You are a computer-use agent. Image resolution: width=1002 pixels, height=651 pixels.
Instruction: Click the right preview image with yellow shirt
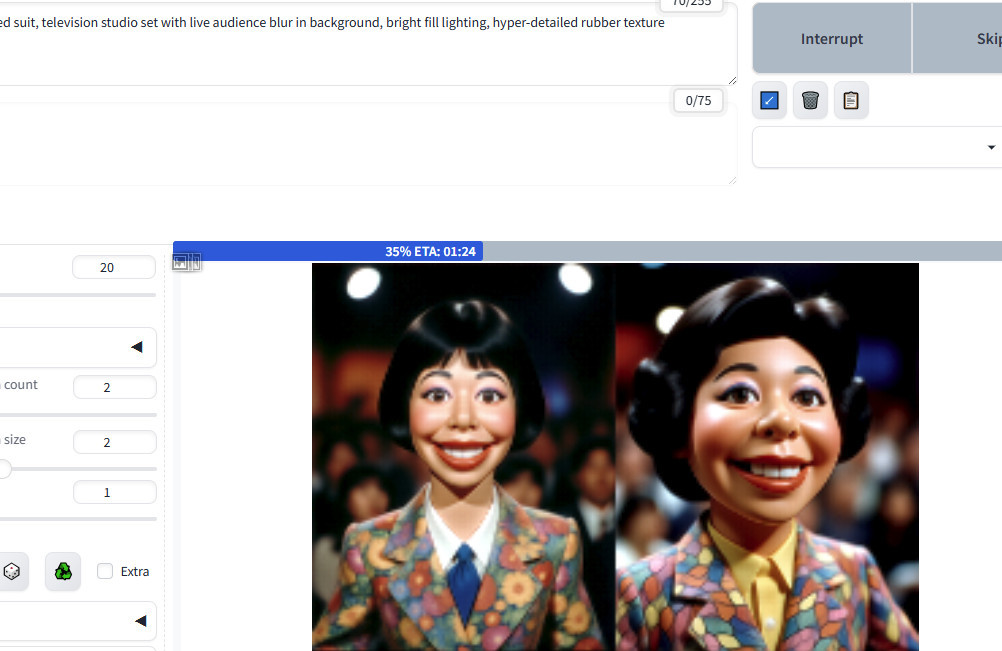pos(767,457)
